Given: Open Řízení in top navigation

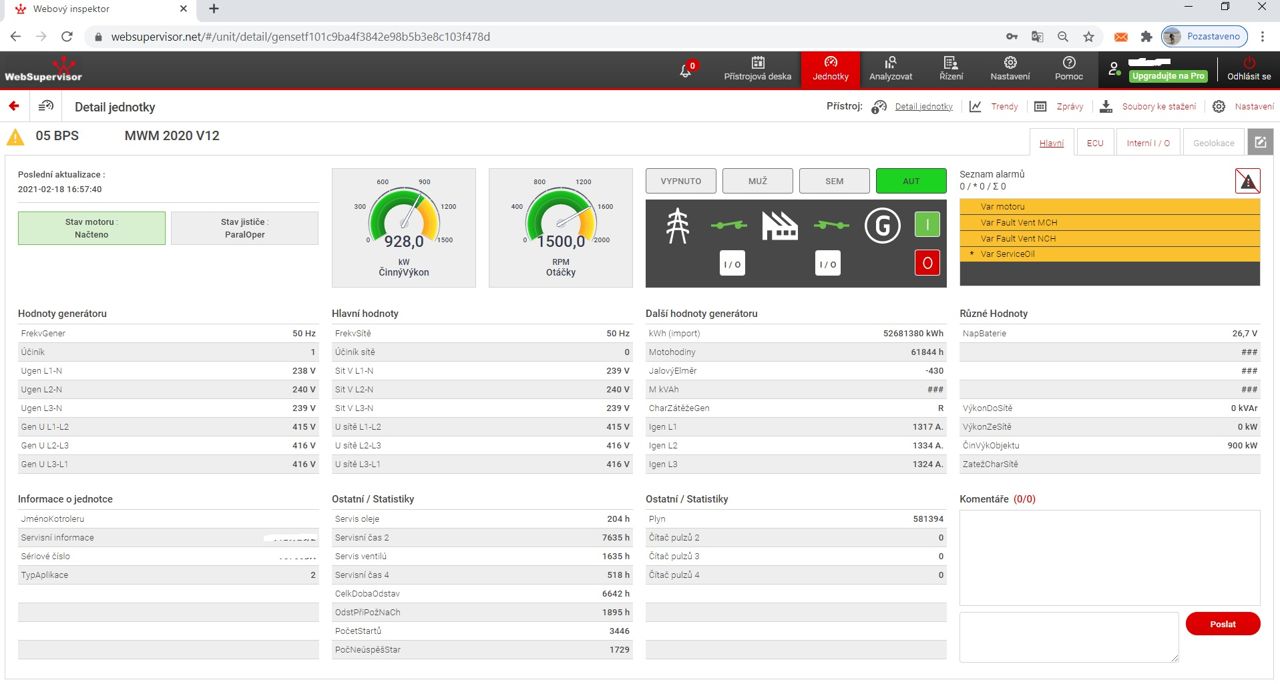Looking at the screenshot, I should pyautogui.click(x=951, y=69).
